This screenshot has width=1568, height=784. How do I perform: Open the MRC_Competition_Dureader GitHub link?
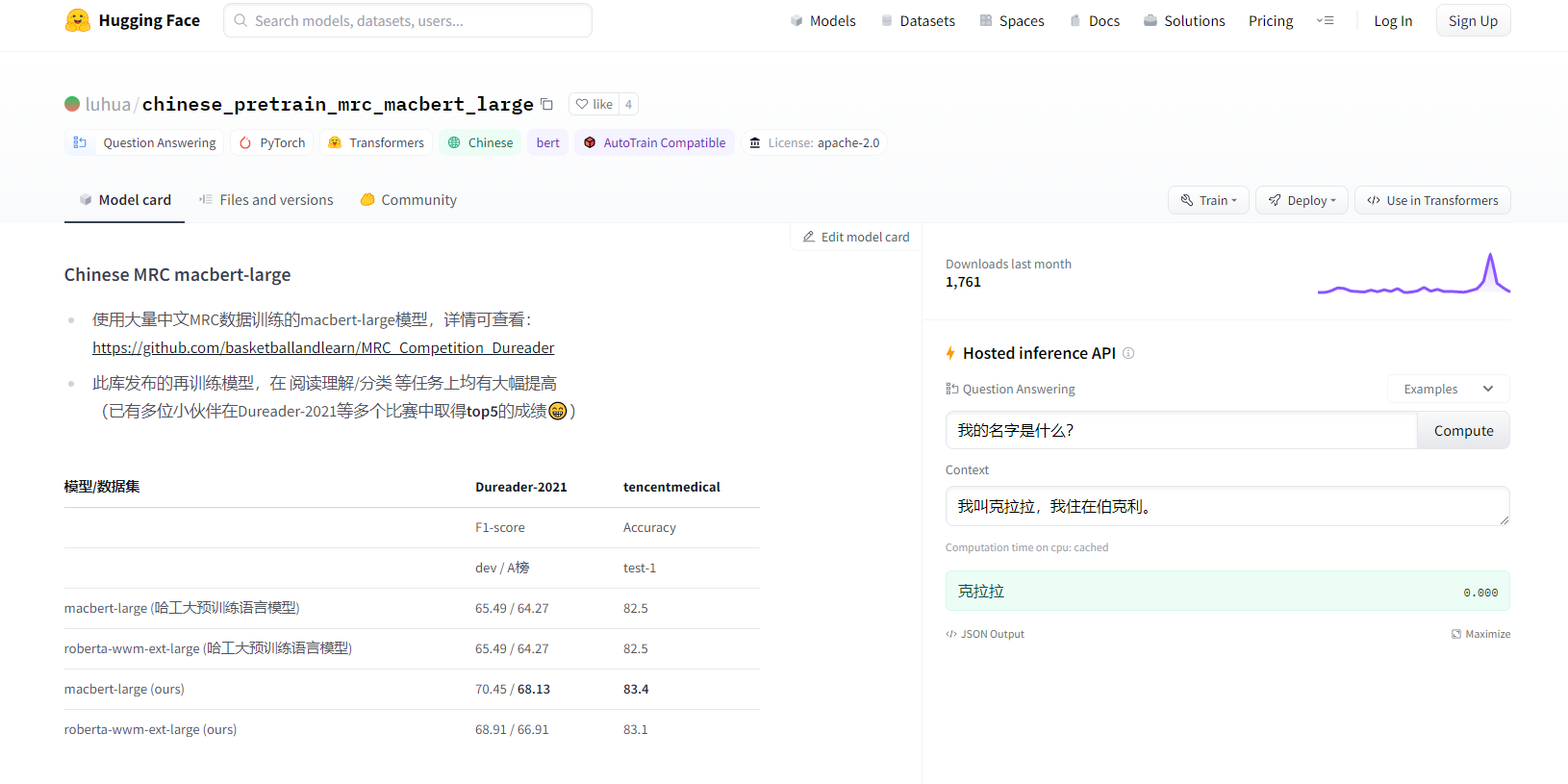coord(323,347)
